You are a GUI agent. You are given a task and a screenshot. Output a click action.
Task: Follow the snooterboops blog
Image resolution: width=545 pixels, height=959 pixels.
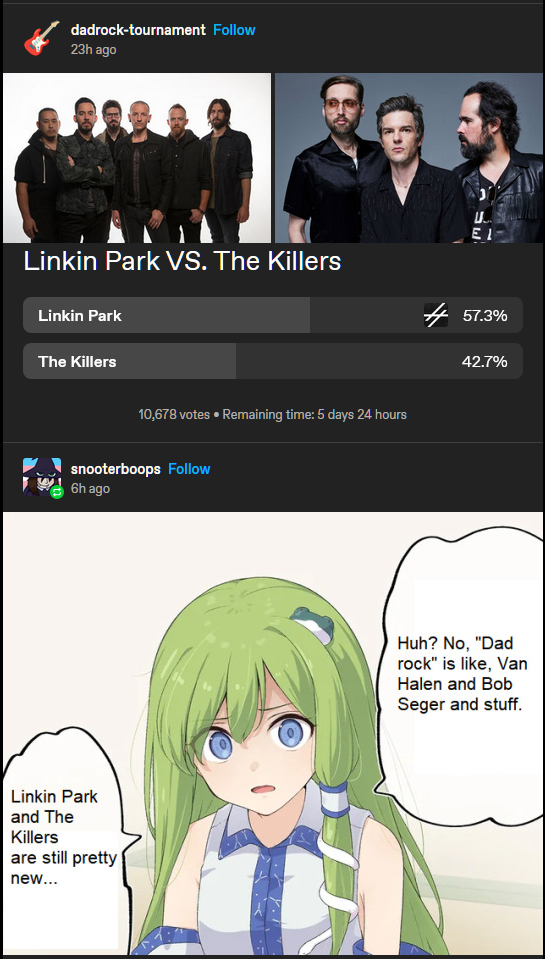(x=189, y=469)
